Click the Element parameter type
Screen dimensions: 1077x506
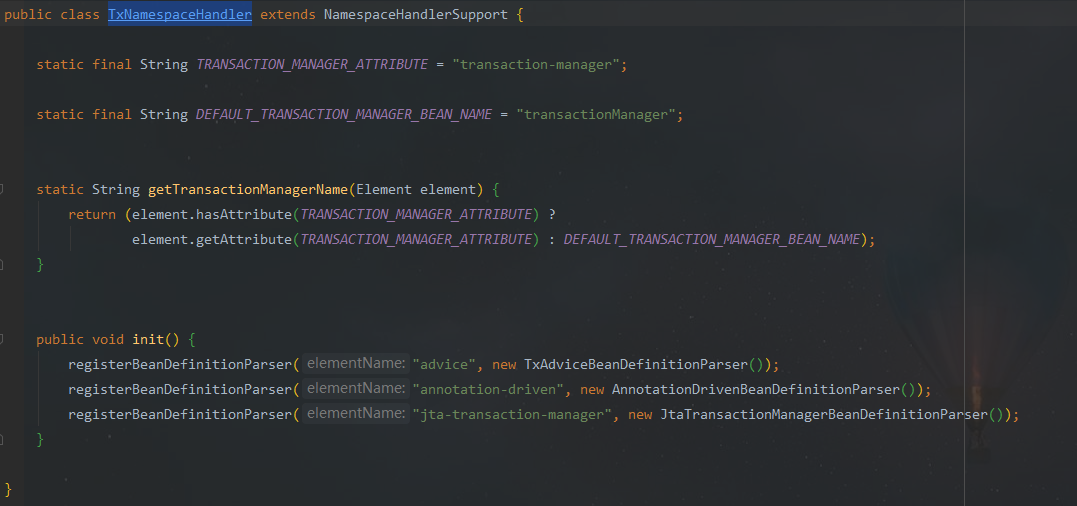click(384, 189)
